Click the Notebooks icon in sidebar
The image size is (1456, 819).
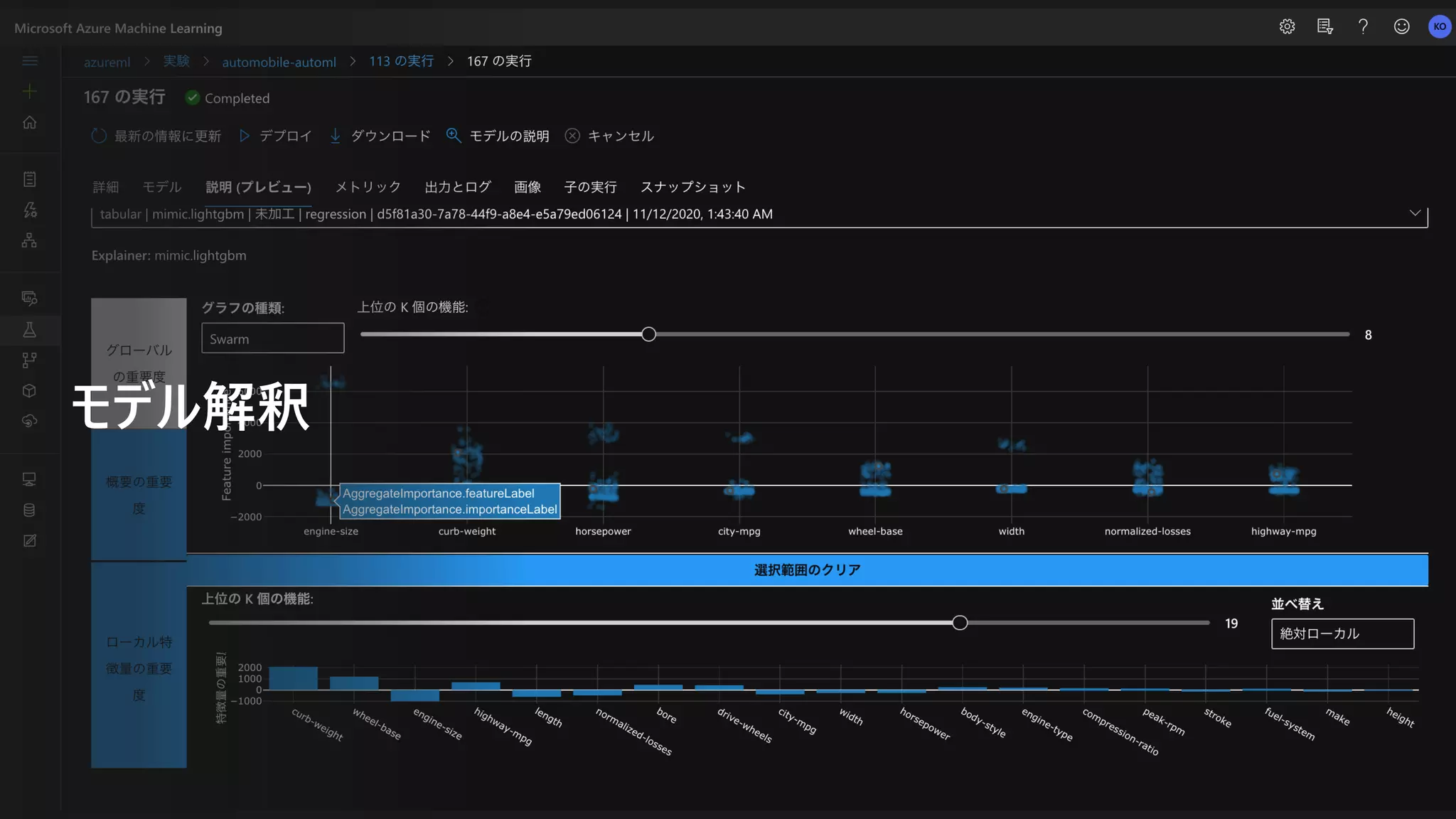(30, 179)
